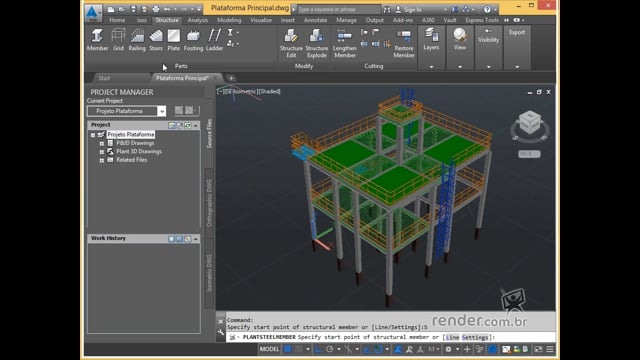Image resolution: width=640 pixels, height=360 pixels.
Task: Expand the Visibility ribbon panel dropdown
Action: coord(489,67)
